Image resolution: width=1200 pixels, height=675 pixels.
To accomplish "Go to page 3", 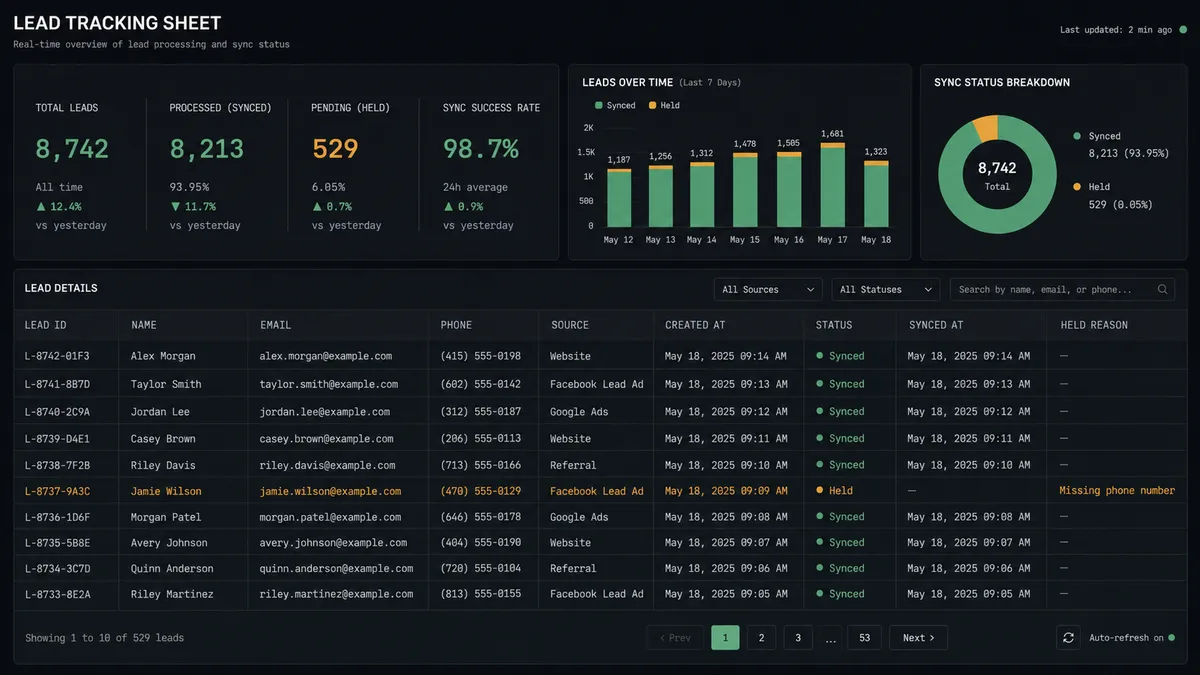I will click(x=798, y=638).
